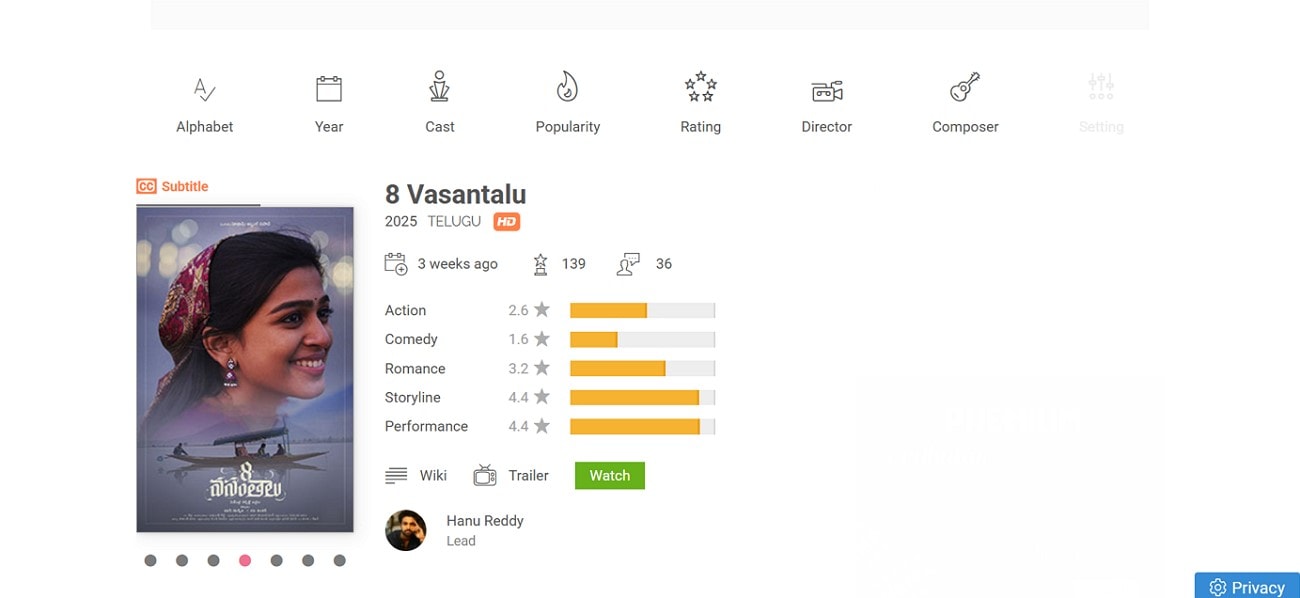
Task: Click the Trailer TV icon
Action: point(485,475)
